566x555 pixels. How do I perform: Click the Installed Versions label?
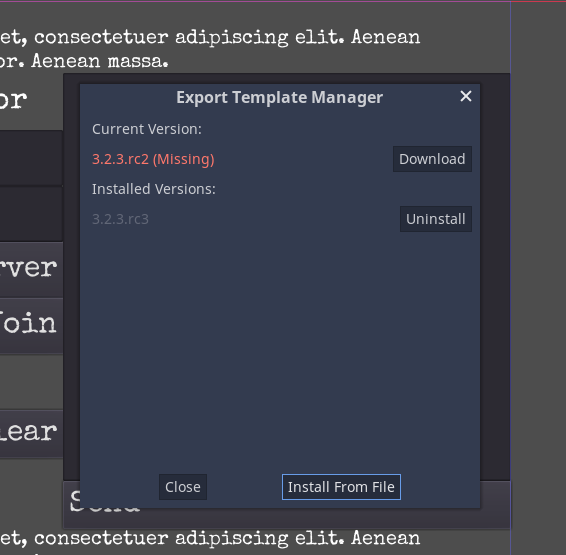click(153, 189)
